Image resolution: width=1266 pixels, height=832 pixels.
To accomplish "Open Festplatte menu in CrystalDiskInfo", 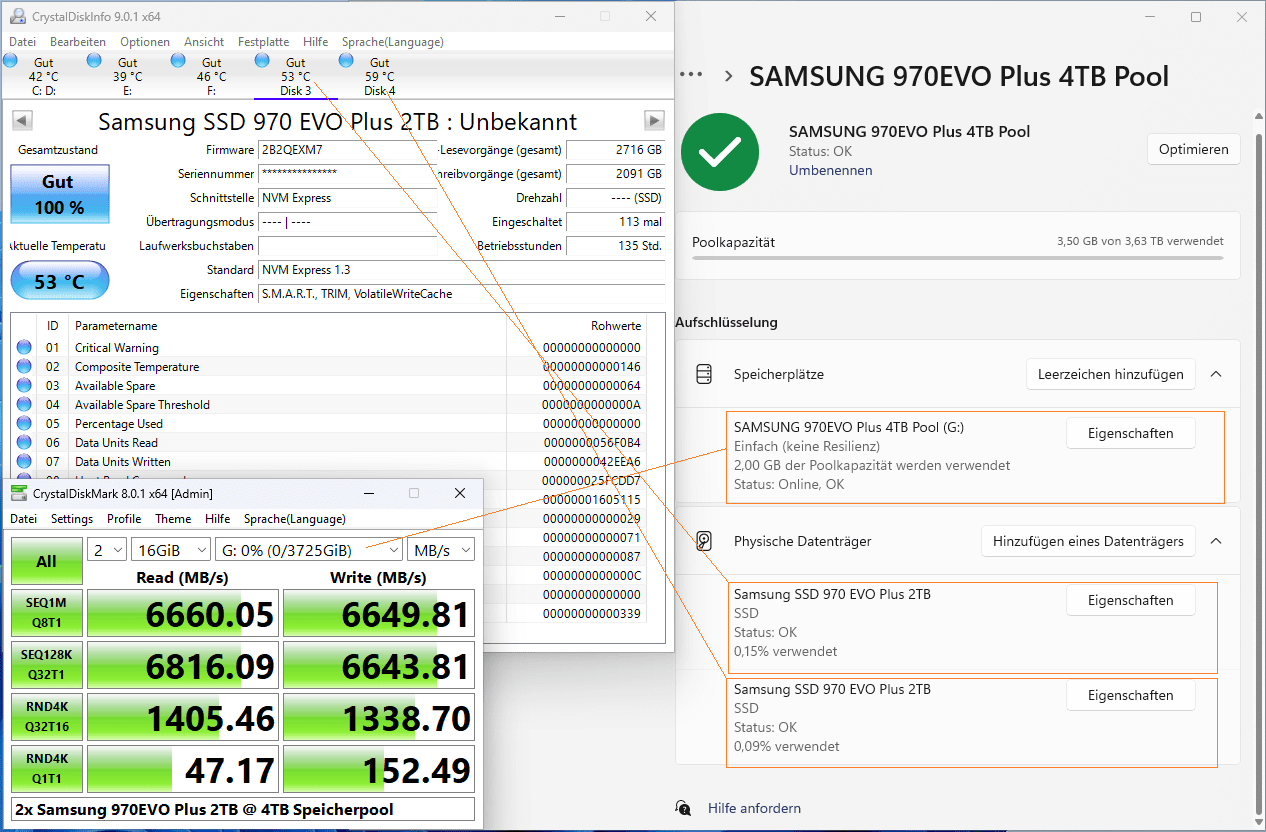I will click(264, 42).
